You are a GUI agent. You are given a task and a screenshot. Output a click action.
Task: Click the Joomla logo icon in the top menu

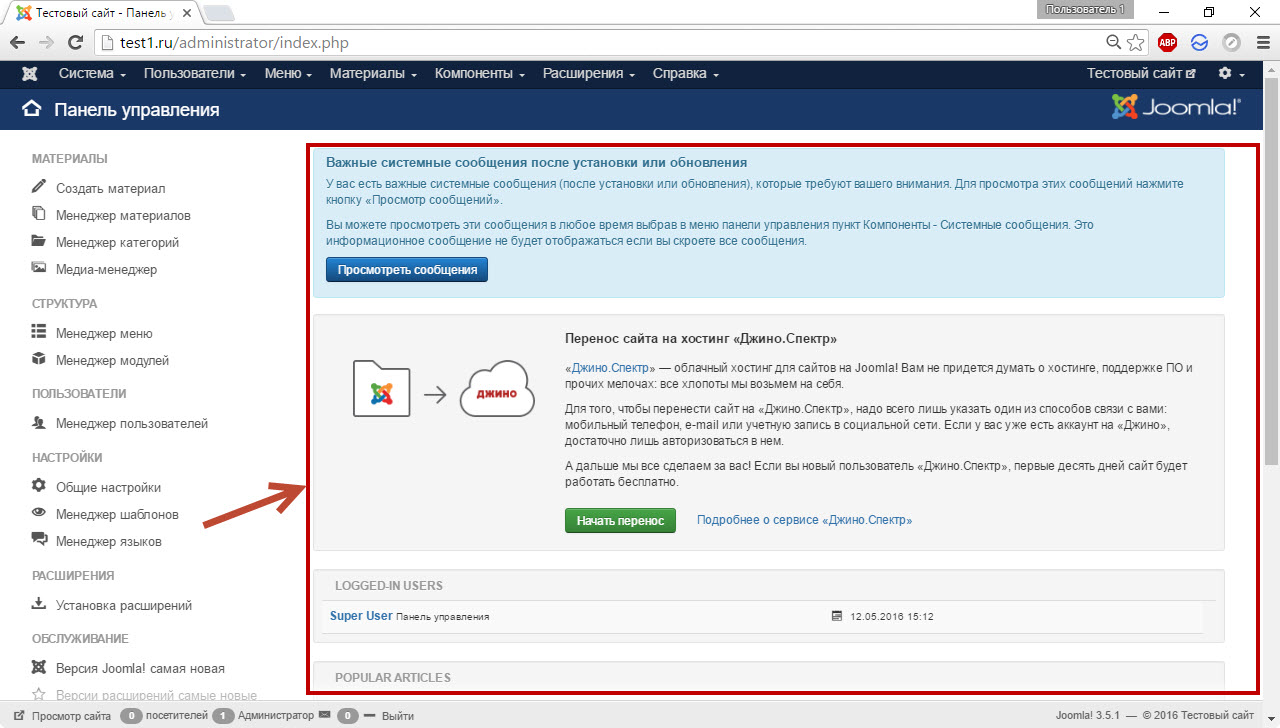pos(30,74)
